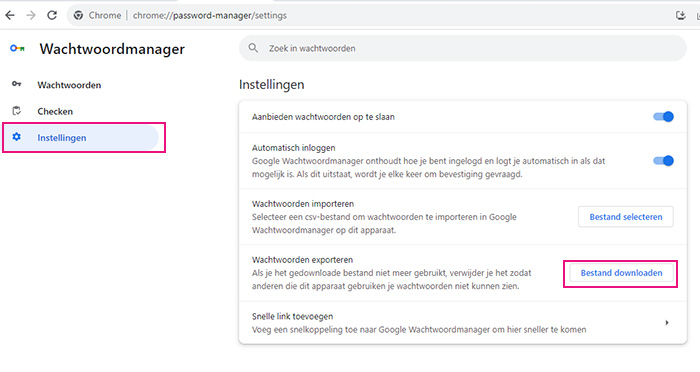Click the Automatisch inloggen label
This screenshot has height=372, width=700.
tap(293, 148)
